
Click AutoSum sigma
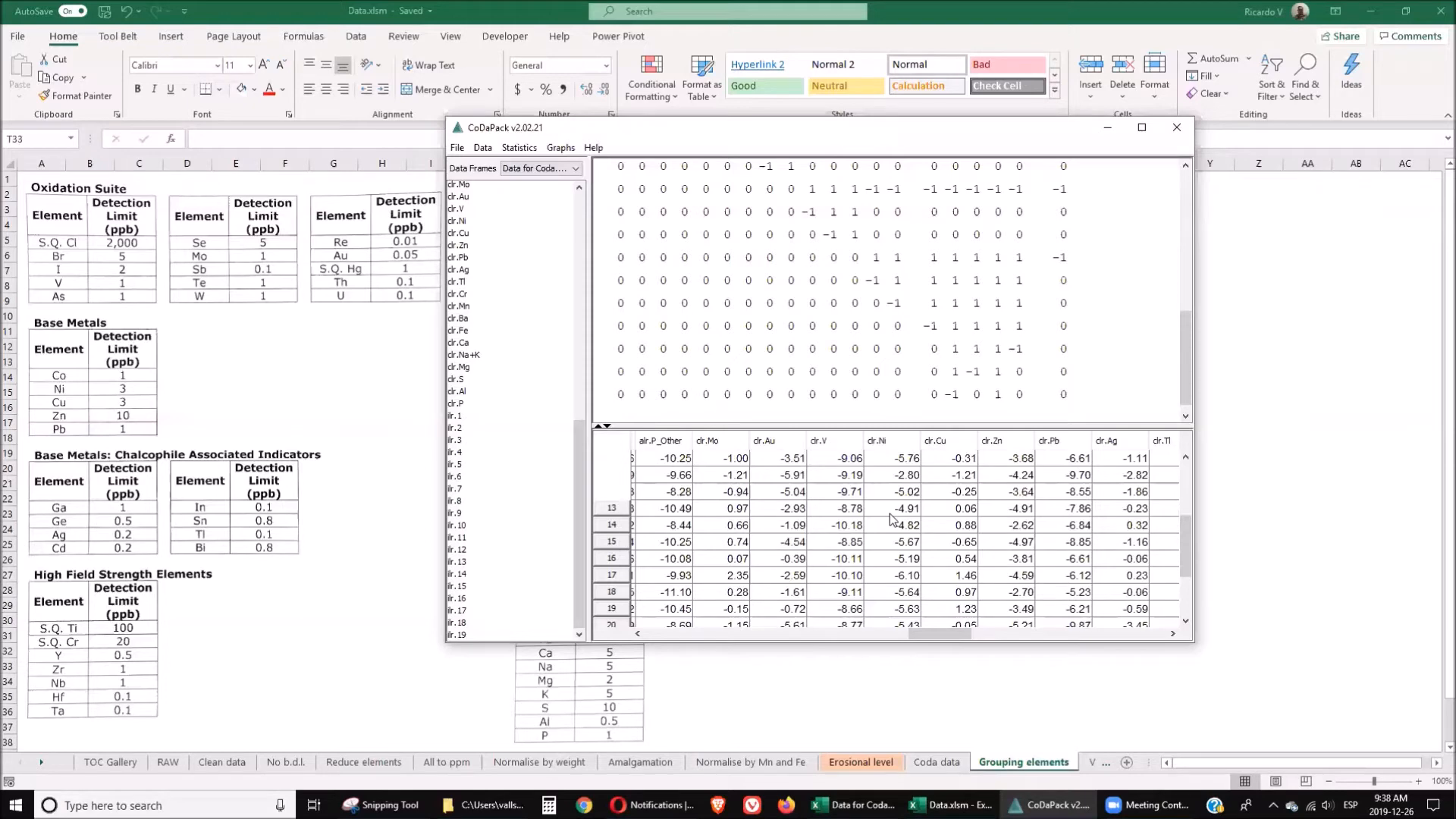1212,58
